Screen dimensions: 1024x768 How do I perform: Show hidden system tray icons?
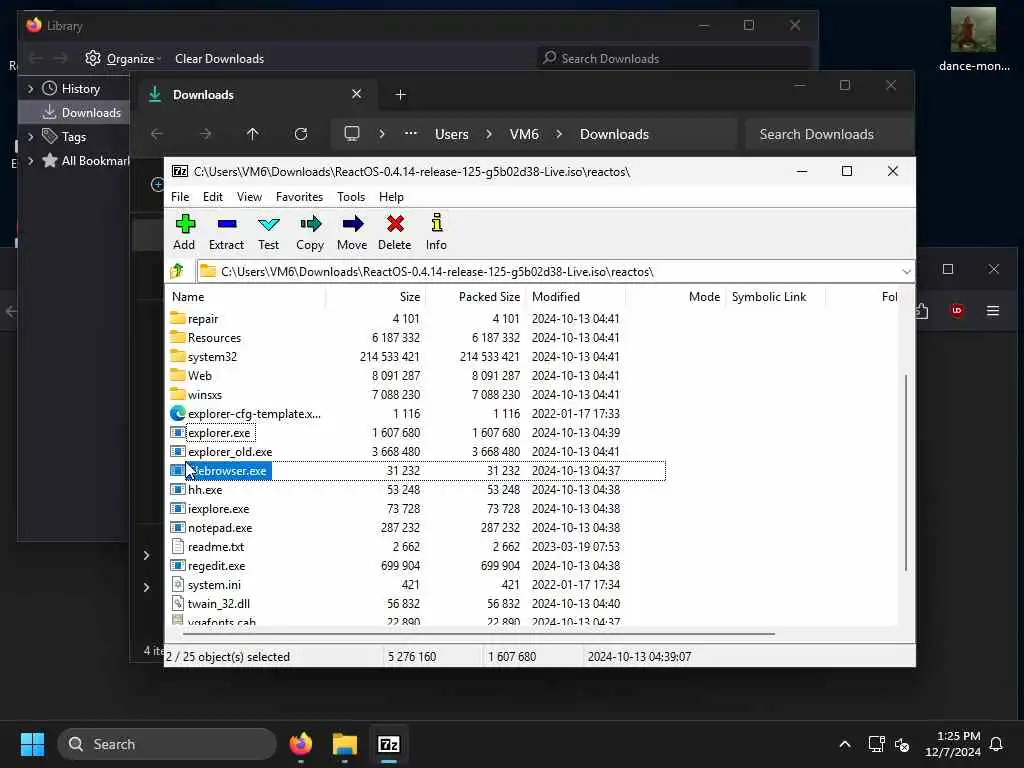(x=844, y=744)
